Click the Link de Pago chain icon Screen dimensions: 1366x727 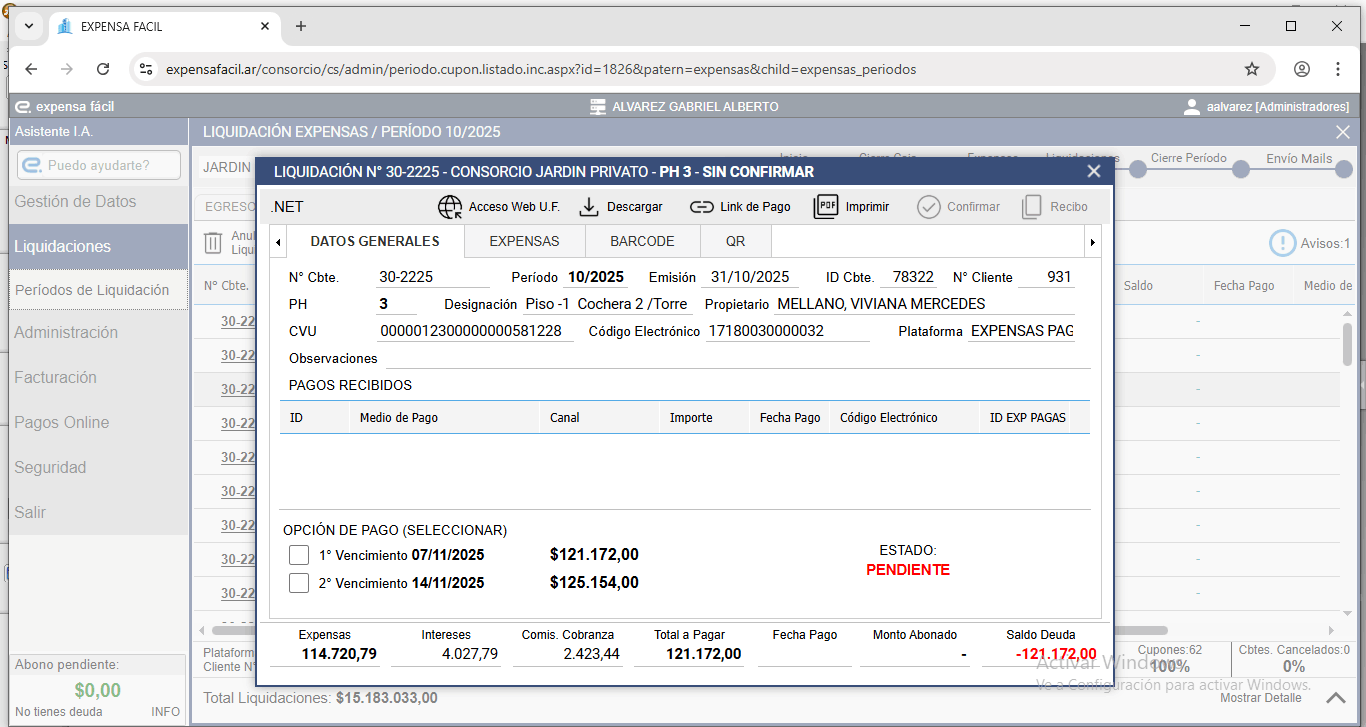tap(702, 207)
